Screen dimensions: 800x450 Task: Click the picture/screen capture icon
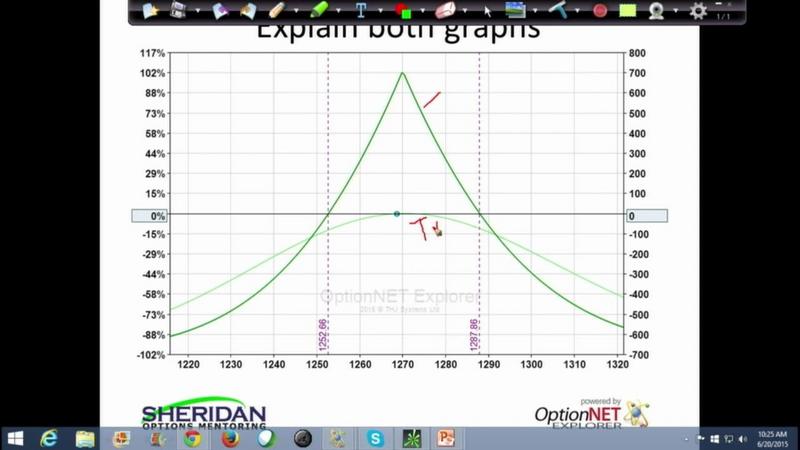pos(515,10)
